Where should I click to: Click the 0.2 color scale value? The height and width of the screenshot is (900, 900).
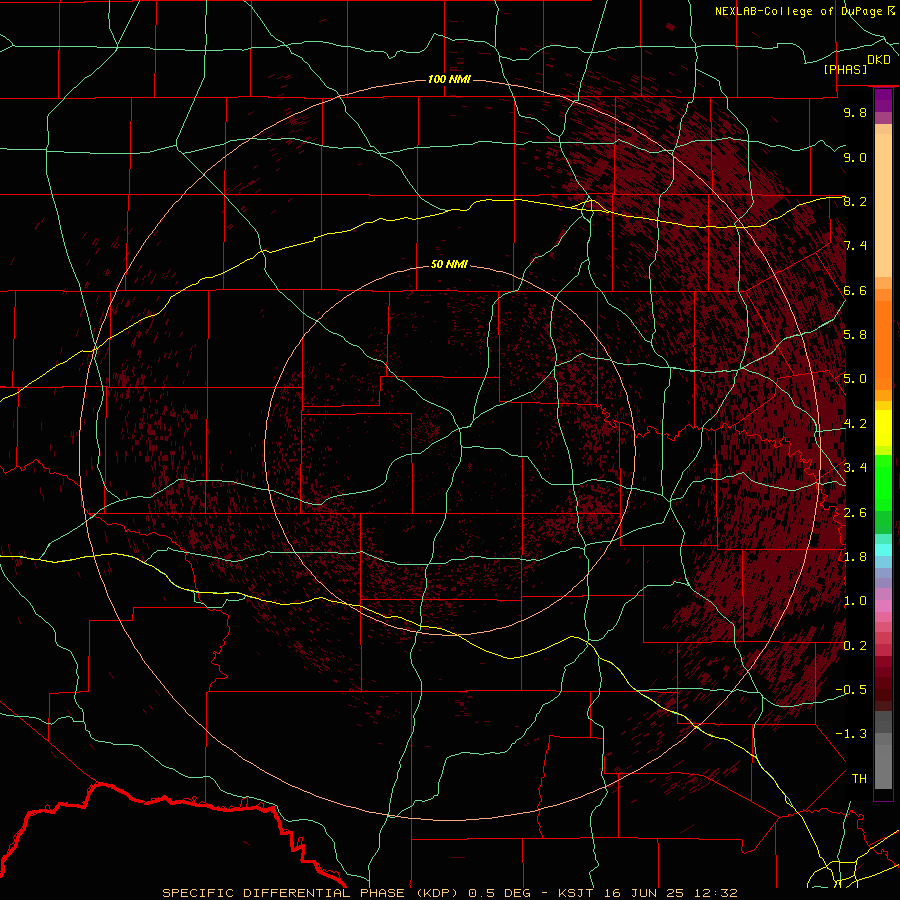pyautogui.click(x=855, y=645)
